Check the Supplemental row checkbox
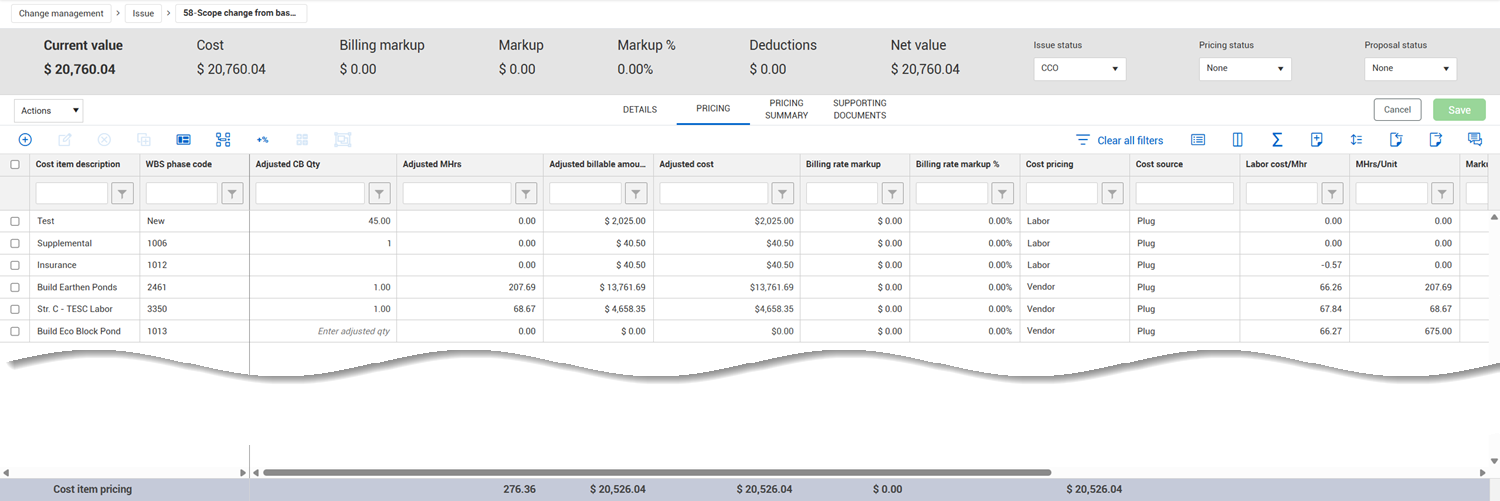The width and height of the screenshot is (1500, 501). [15, 244]
